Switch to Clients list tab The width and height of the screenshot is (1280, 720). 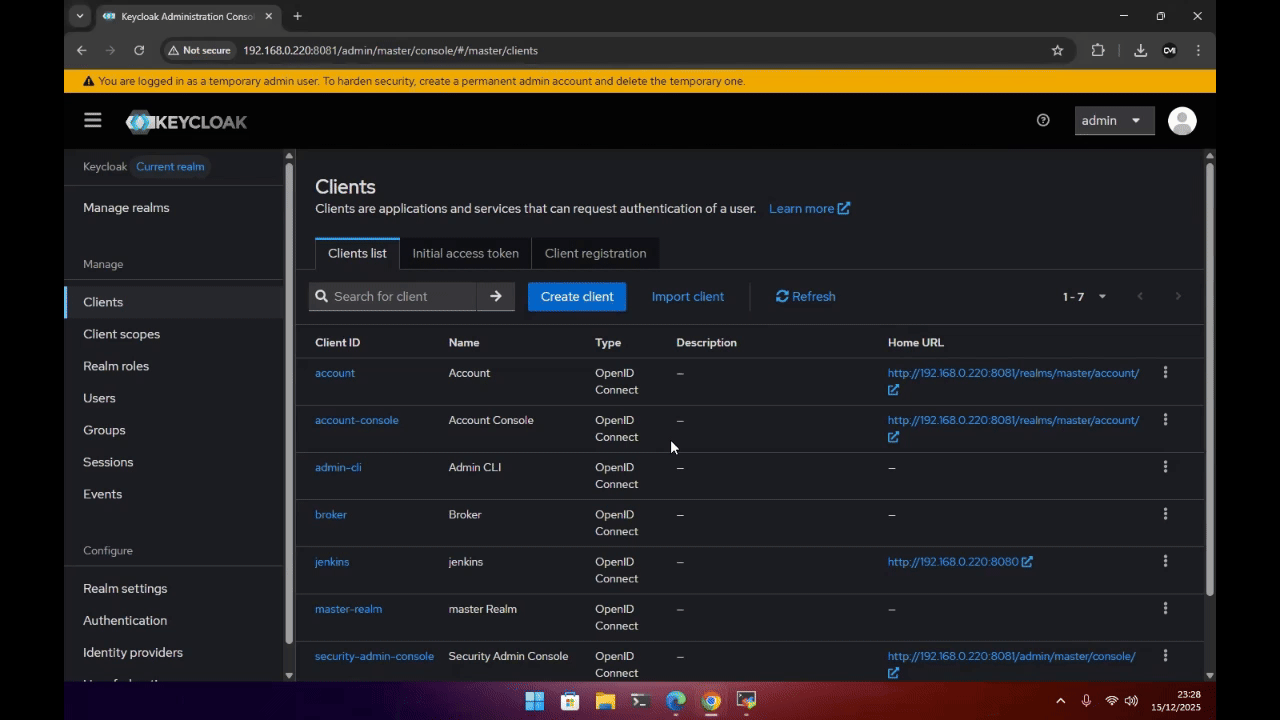click(x=357, y=253)
